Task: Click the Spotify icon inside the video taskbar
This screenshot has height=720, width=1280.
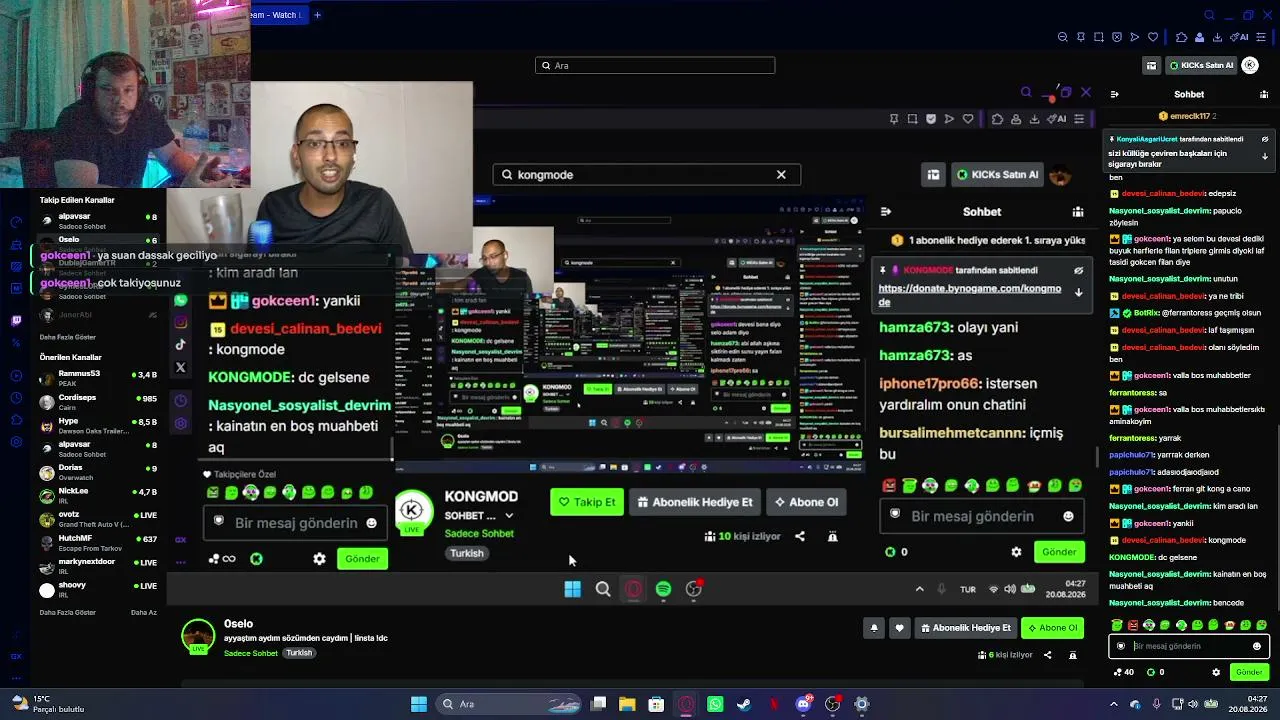Action: [663, 589]
